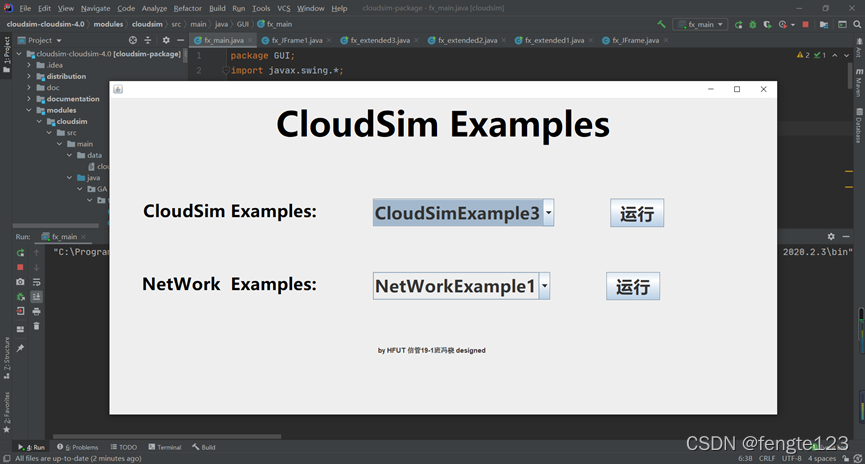Click the Exit icon in the Run panel
Image resolution: width=865 pixels, height=464 pixels.
[20, 311]
